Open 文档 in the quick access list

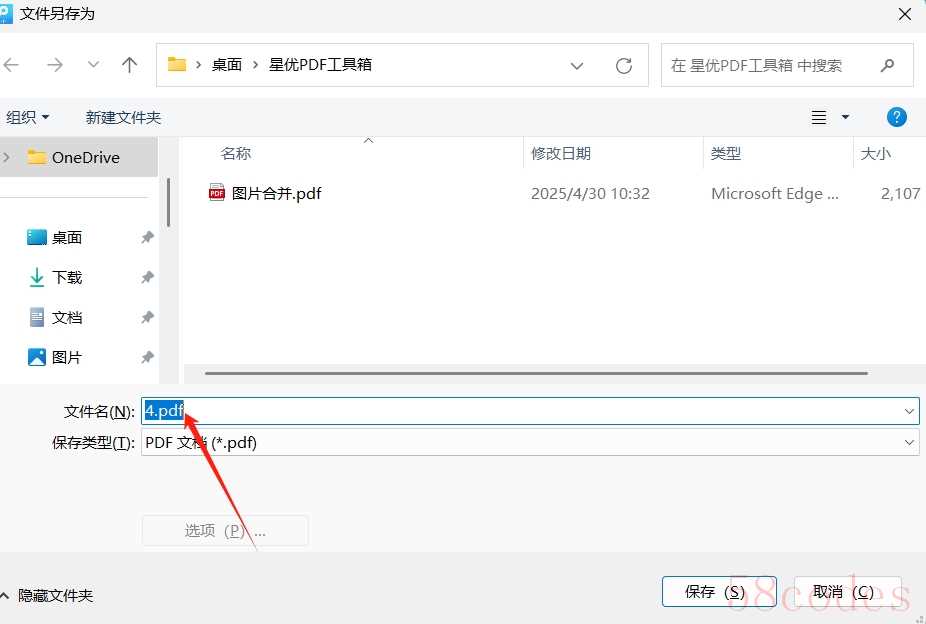tap(66, 318)
